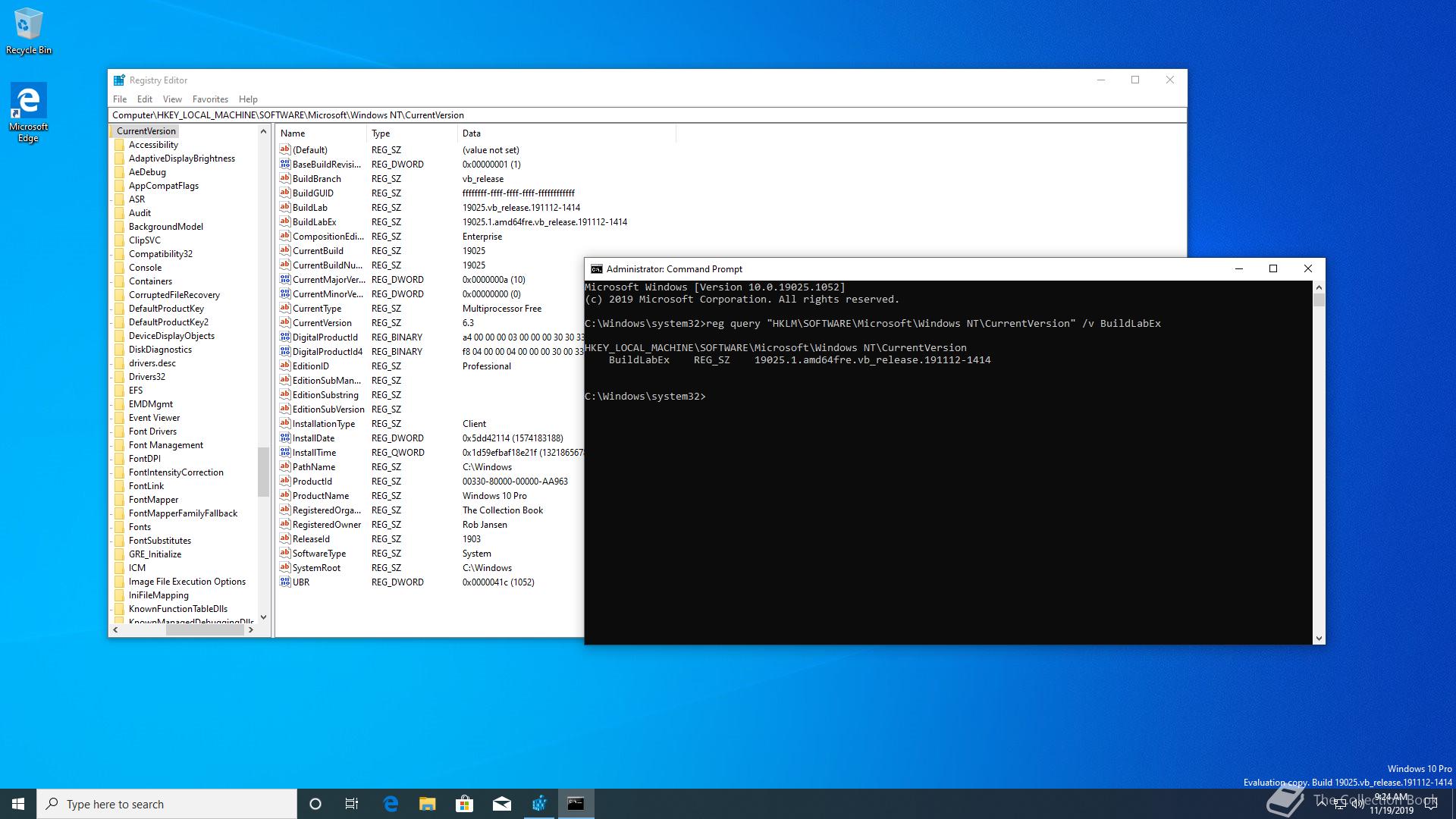The width and height of the screenshot is (1456, 819).
Task: Open the Action Center notification icon
Action: click(1431, 804)
